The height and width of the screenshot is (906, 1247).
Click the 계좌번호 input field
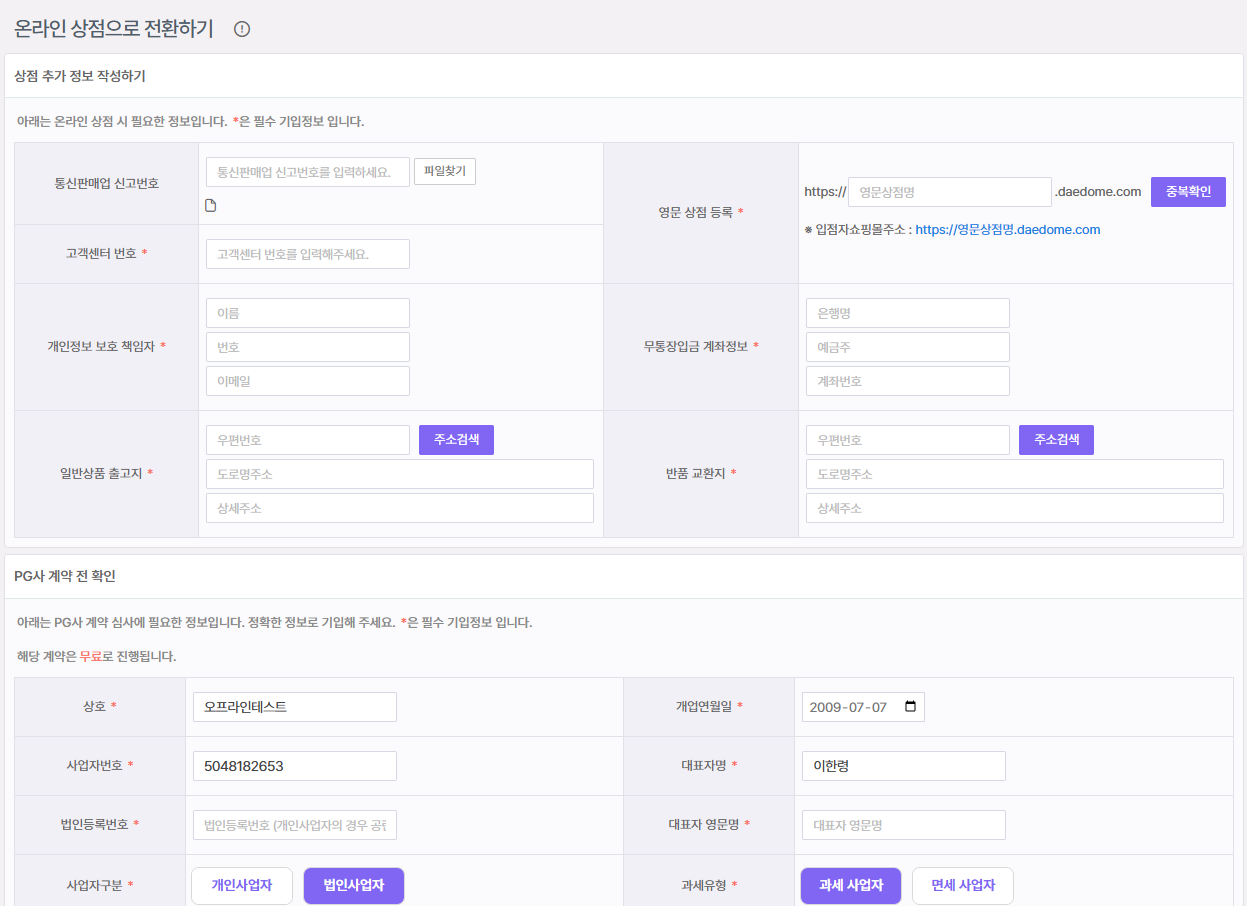pos(907,381)
